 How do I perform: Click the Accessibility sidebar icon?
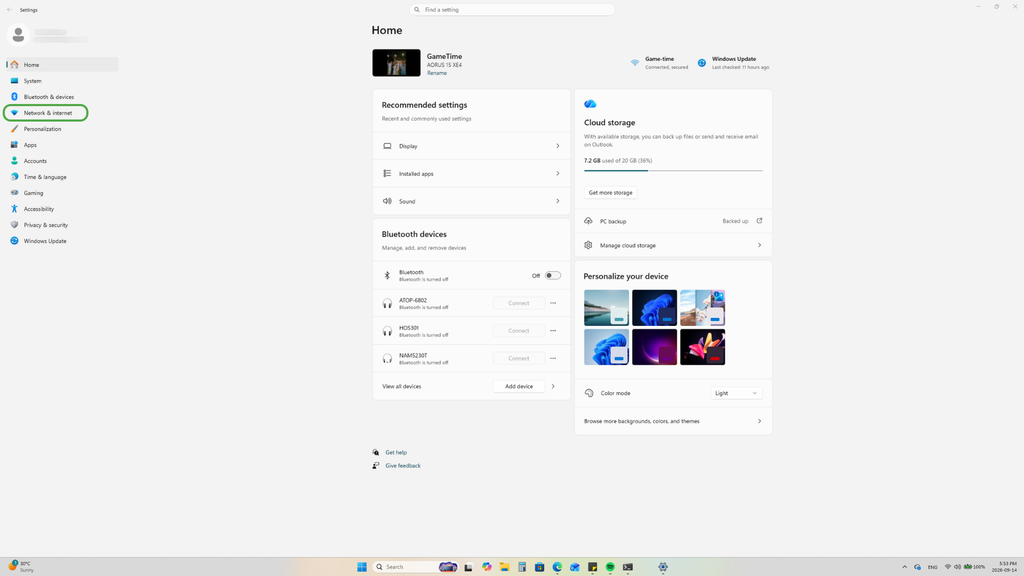[14, 209]
